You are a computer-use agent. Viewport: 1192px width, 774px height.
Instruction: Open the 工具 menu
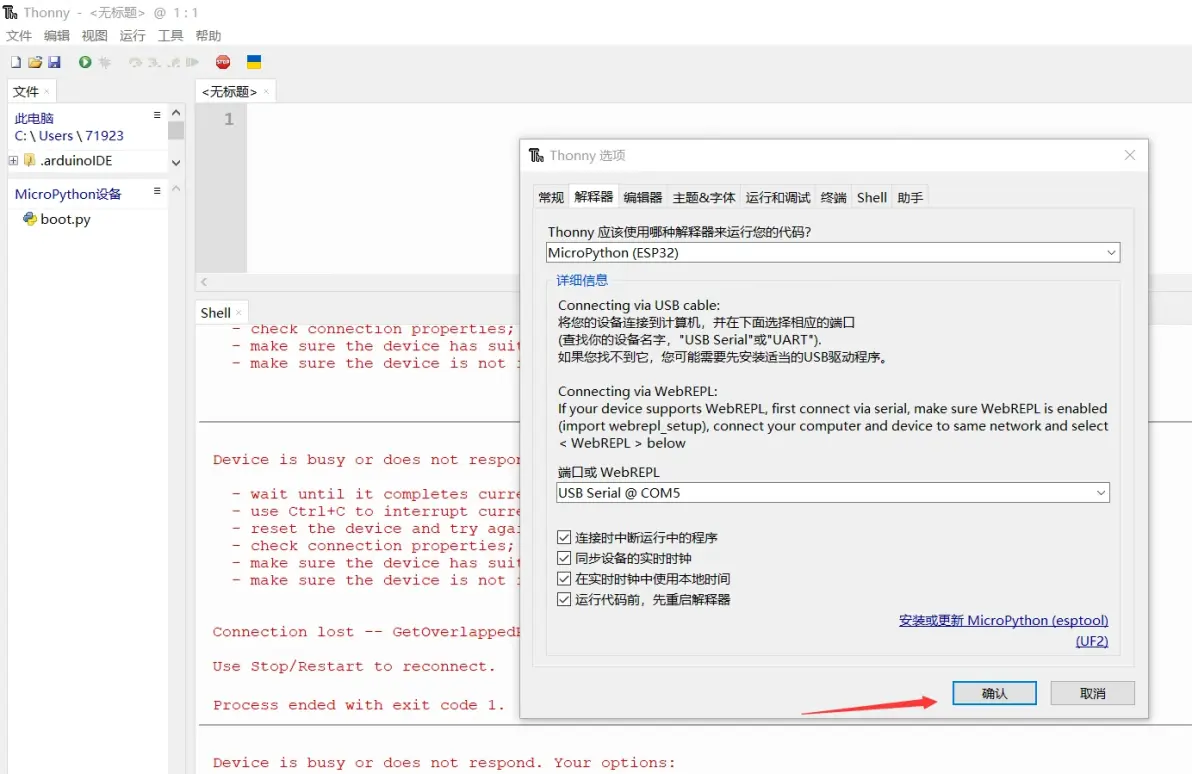[x=170, y=36]
